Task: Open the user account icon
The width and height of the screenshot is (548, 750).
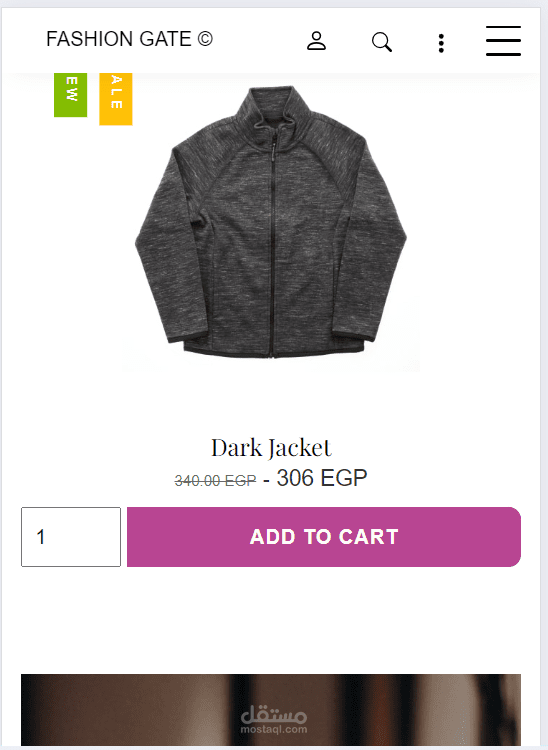Action: click(316, 41)
